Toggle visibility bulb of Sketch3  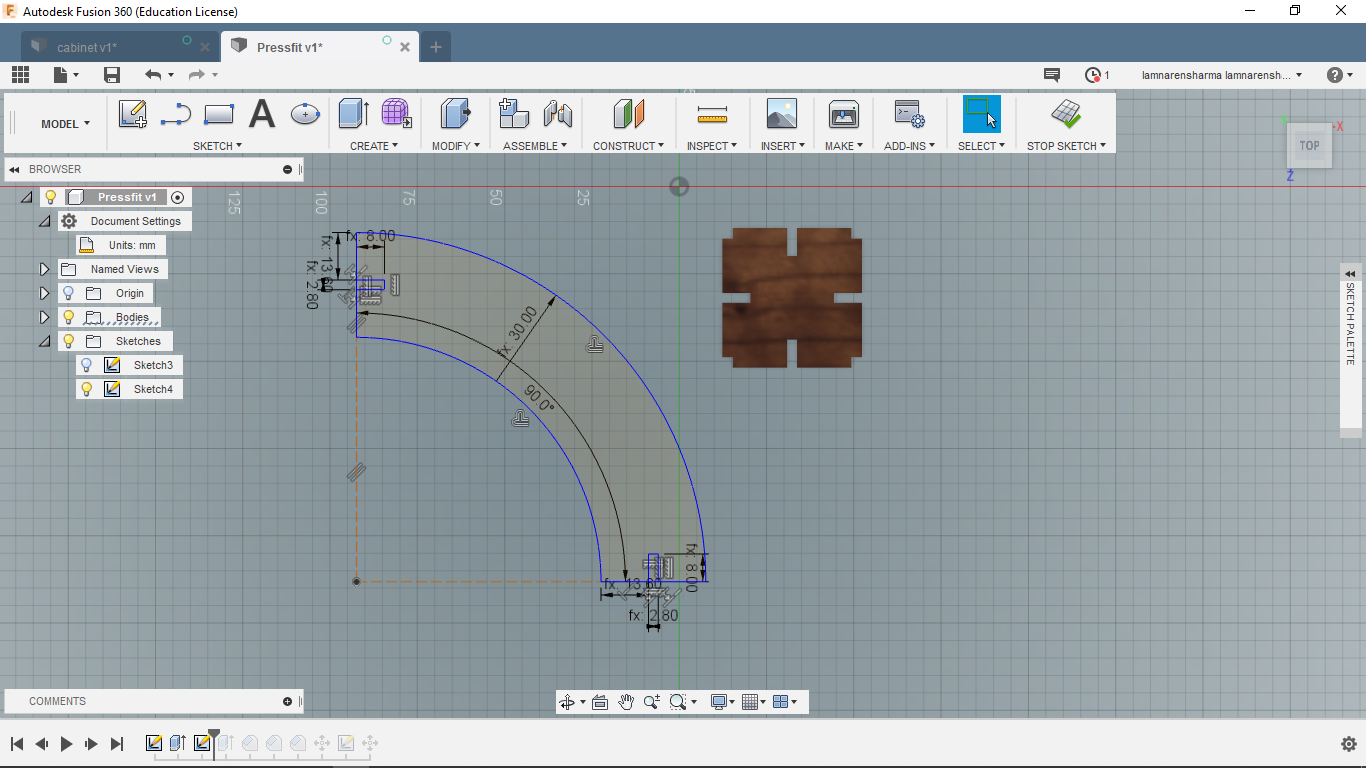[87, 365]
